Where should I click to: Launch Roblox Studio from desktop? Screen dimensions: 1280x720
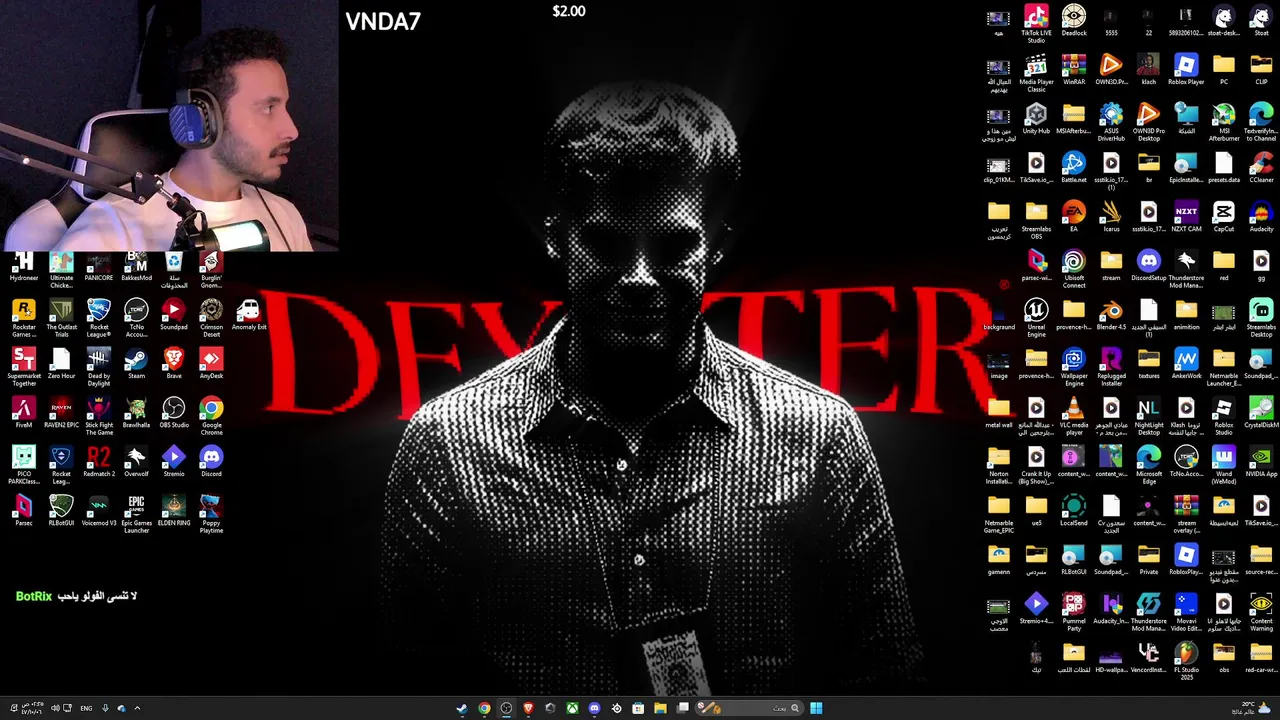click(1224, 416)
